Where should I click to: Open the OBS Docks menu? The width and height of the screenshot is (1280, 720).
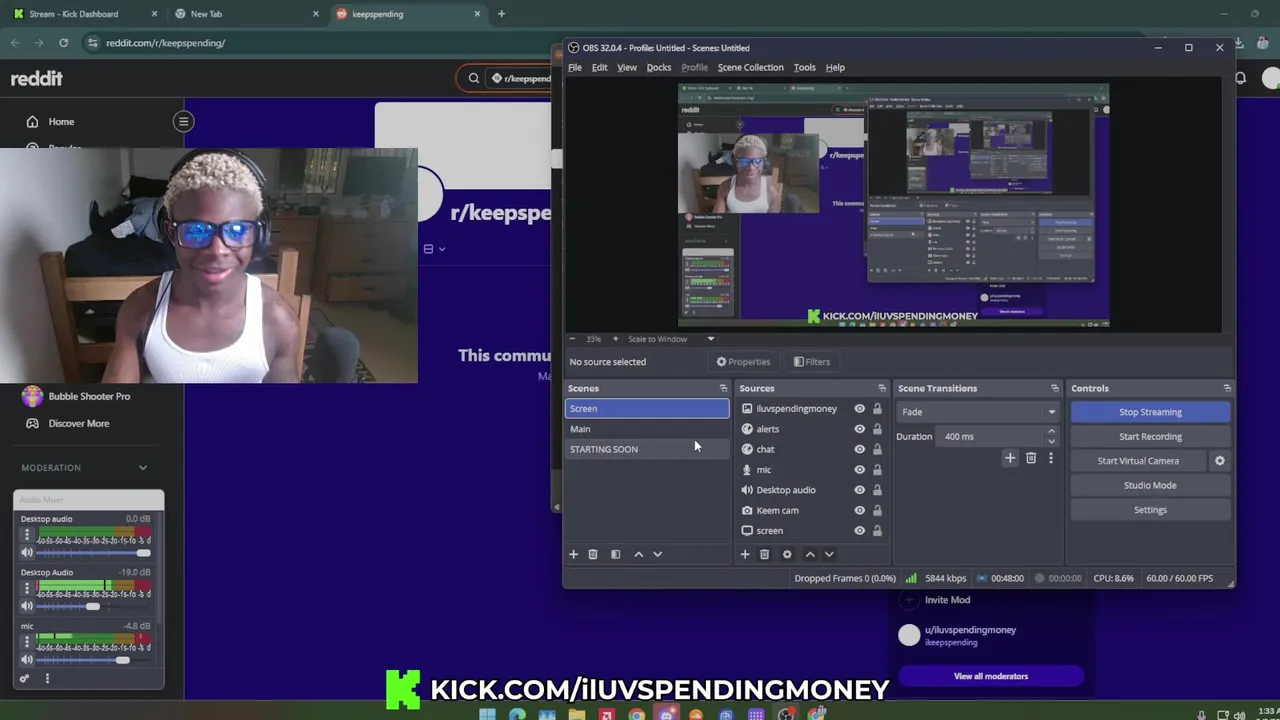tap(659, 67)
